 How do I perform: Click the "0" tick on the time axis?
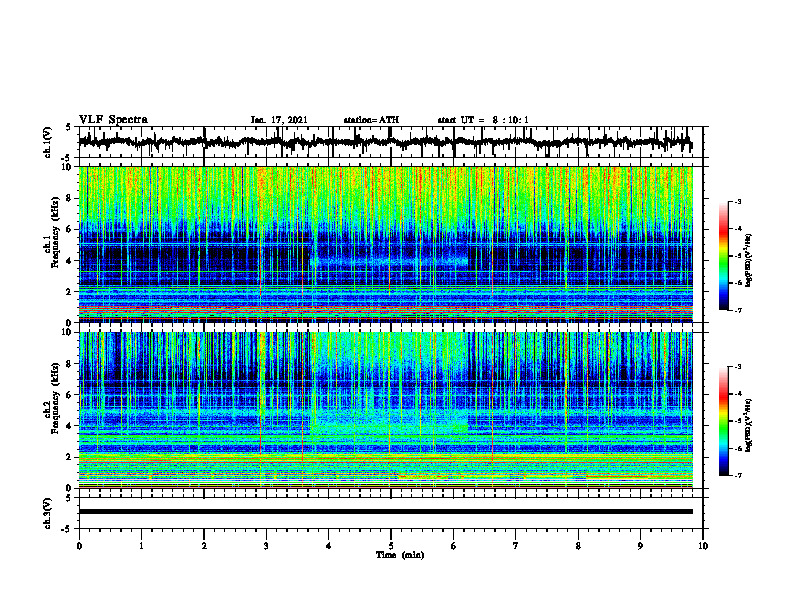pos(79,546)
